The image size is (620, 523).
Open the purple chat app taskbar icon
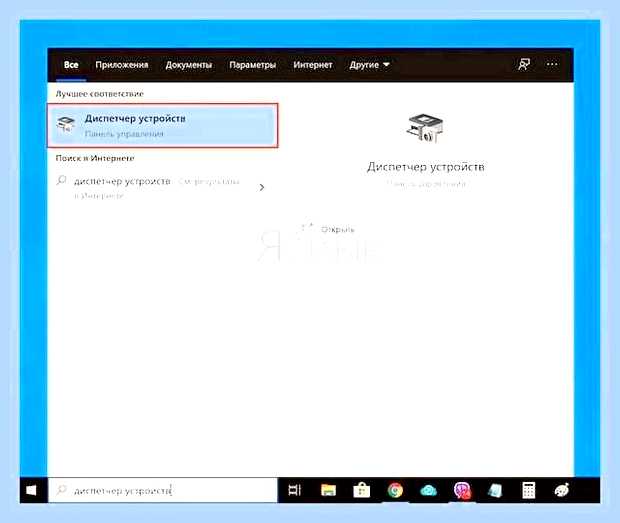click(x=462, y=491)
